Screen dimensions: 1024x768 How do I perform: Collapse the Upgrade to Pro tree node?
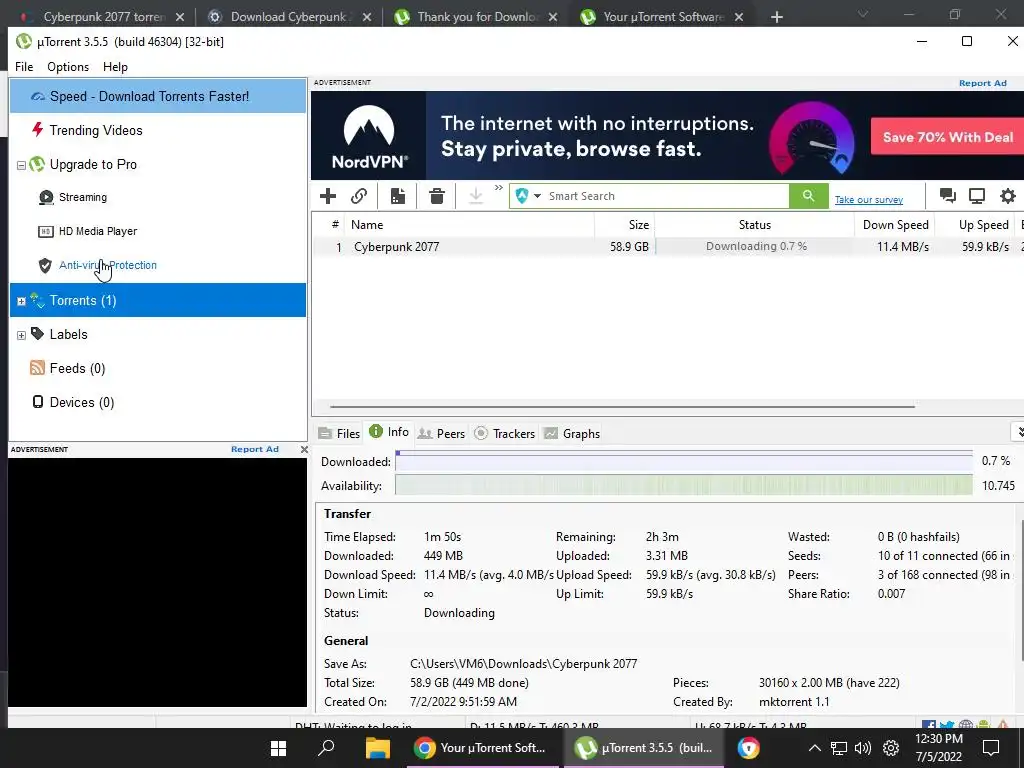coord(21,165)
